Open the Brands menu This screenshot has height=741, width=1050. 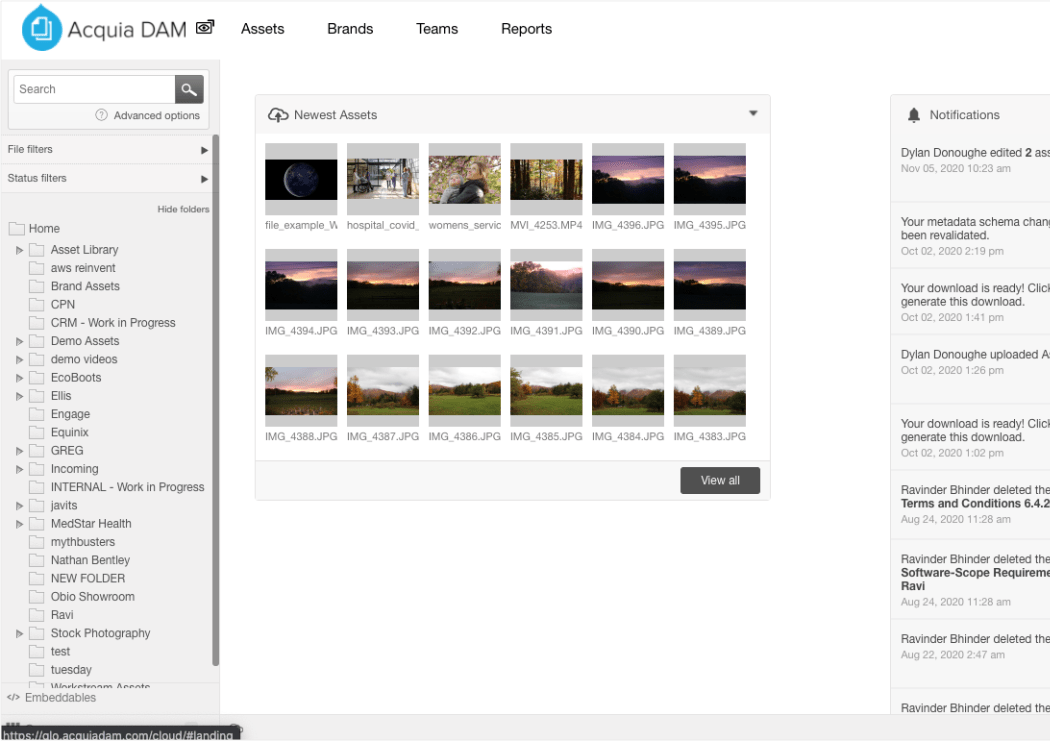coord(350,29)
